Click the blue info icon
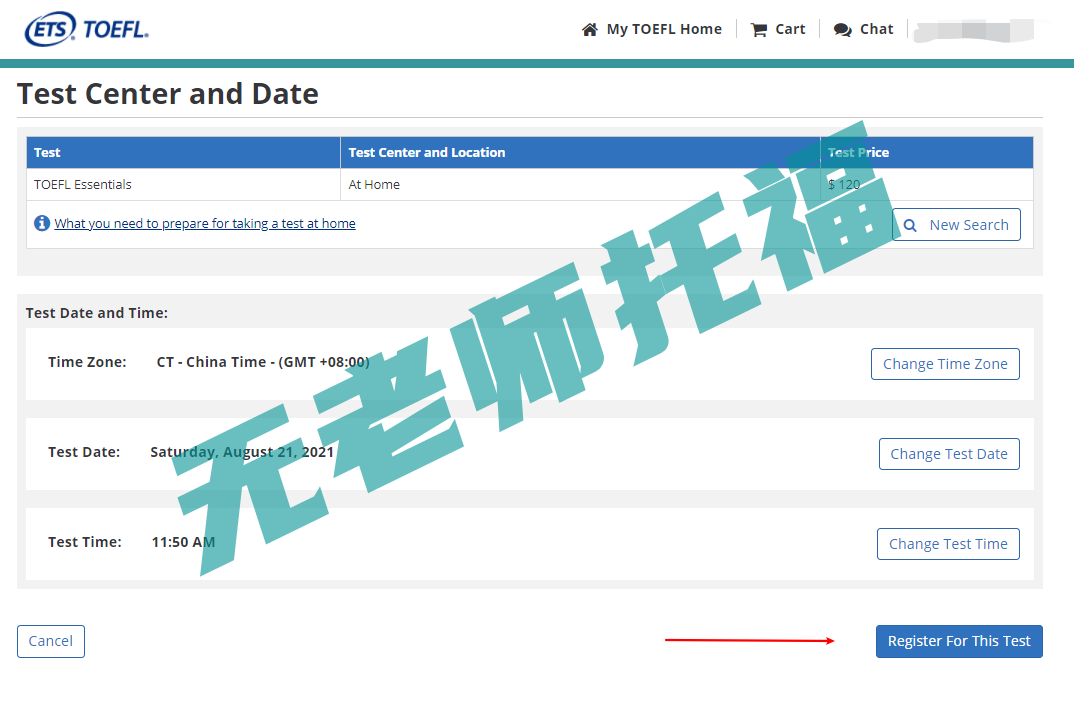The image size is (1074, 716). [x=42, y=223]
